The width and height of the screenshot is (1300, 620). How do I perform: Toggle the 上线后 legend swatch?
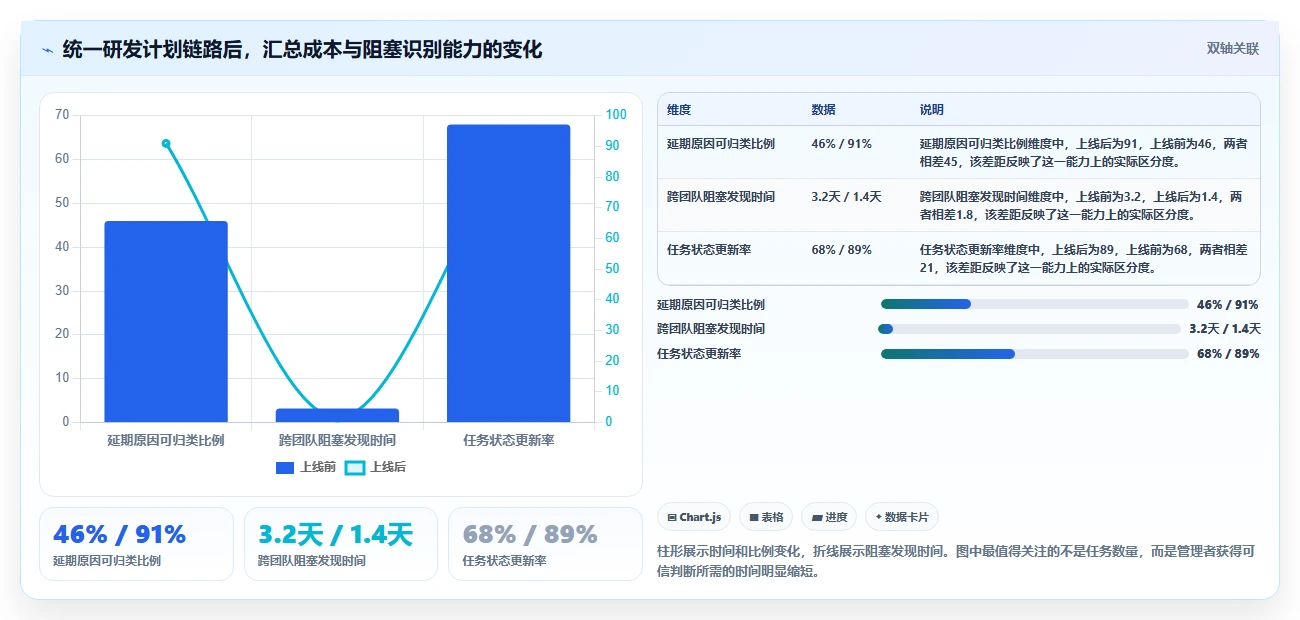click(355, 467)
